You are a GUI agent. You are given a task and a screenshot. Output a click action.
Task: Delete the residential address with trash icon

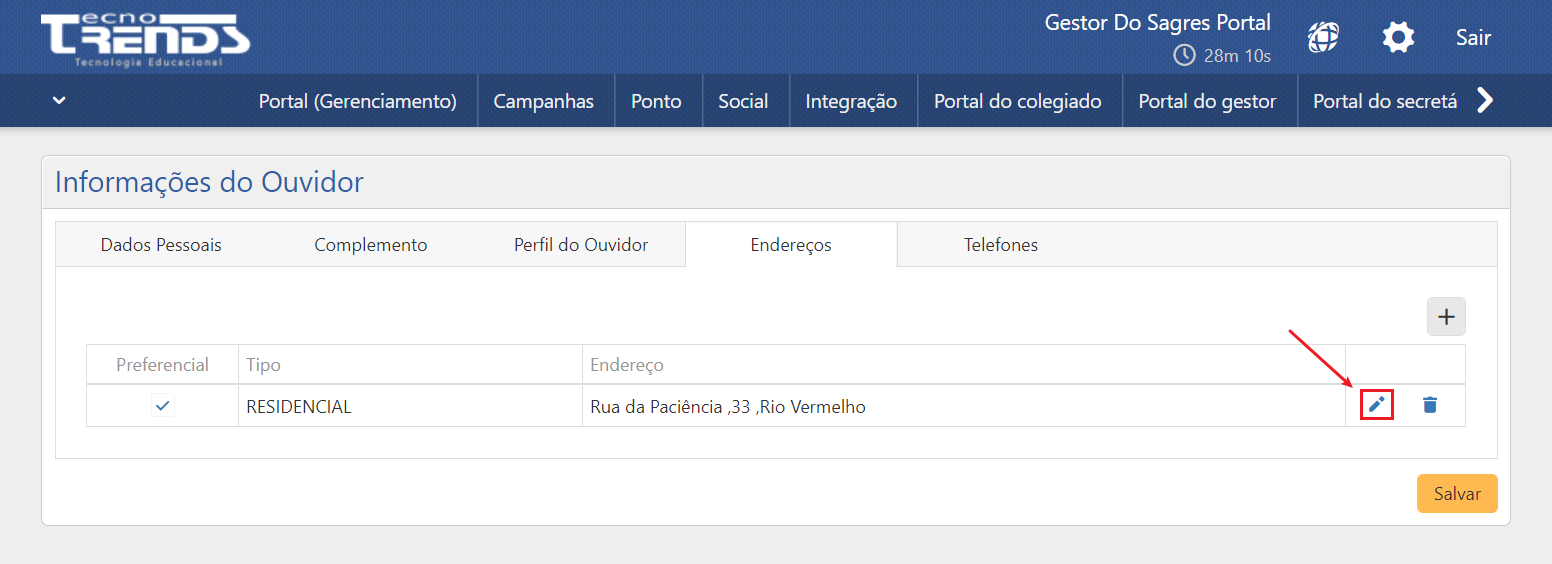[1430, 405]
